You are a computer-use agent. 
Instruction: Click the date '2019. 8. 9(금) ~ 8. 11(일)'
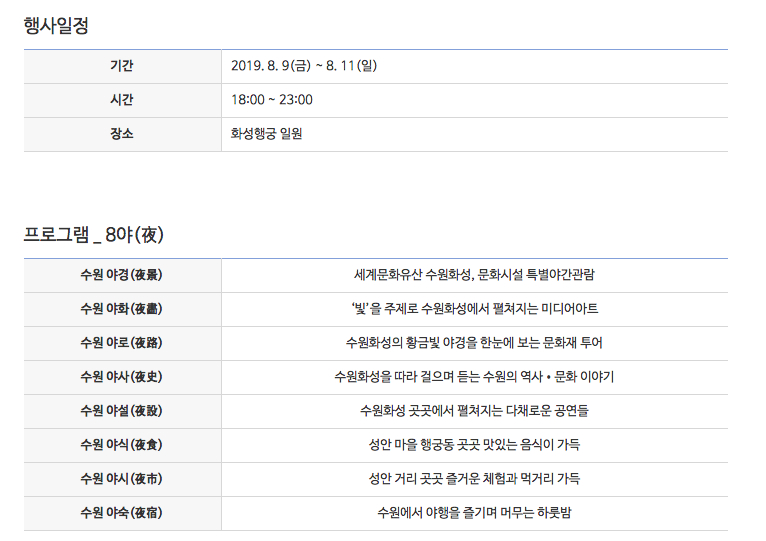(x=304, y=65)
